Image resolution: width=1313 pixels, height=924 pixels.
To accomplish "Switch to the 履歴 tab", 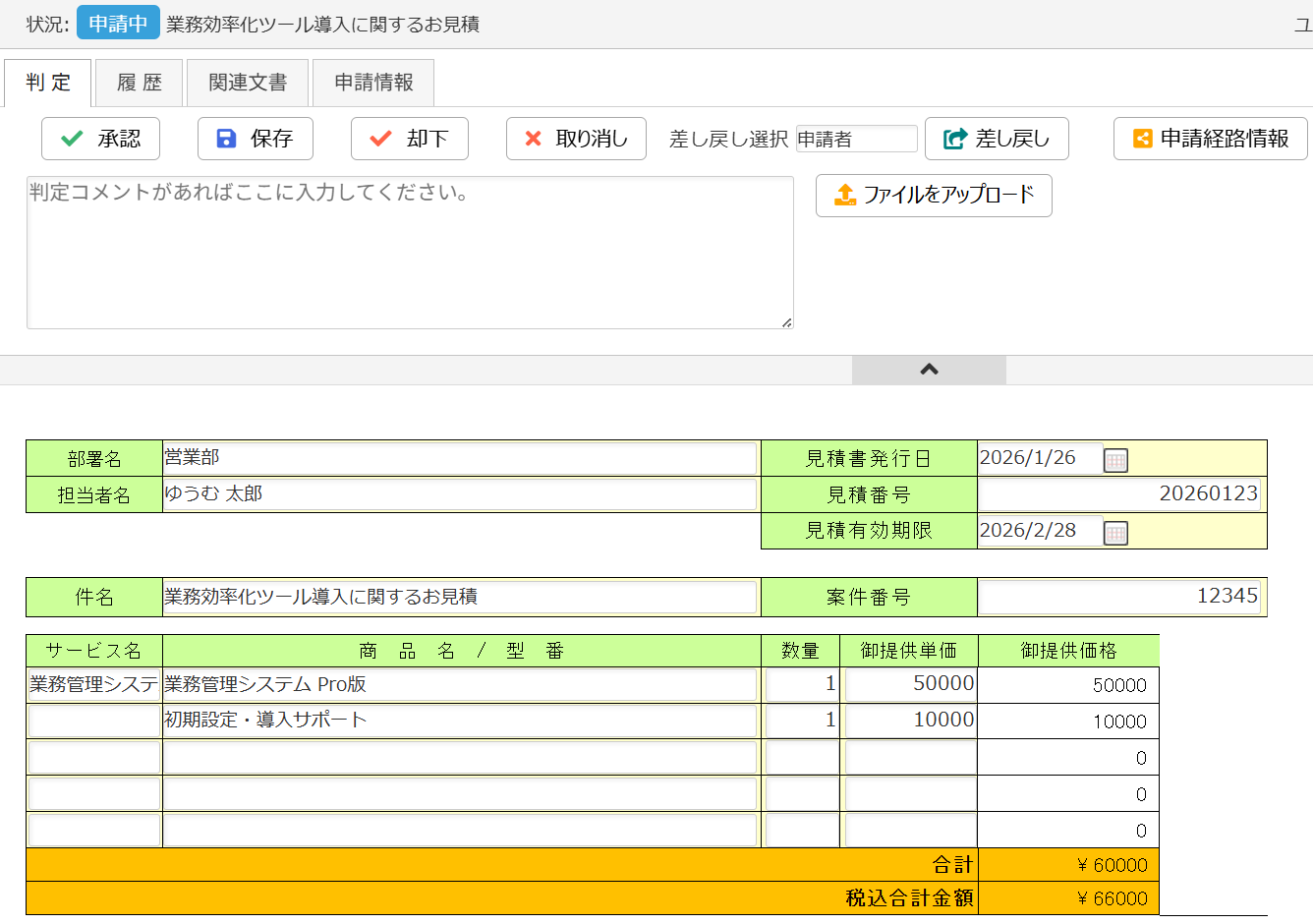I will pos(139,83).
